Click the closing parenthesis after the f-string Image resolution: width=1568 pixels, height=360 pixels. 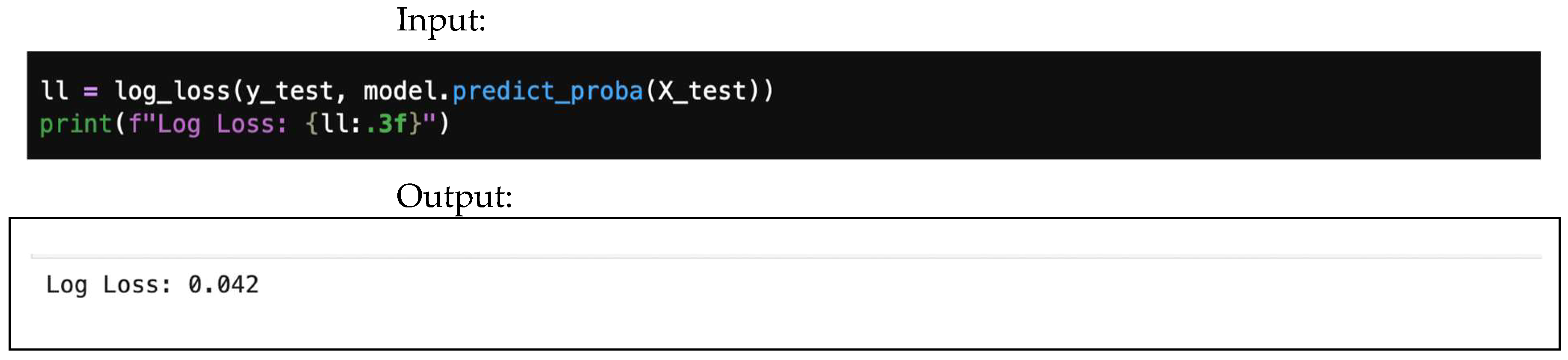(444, 124)
